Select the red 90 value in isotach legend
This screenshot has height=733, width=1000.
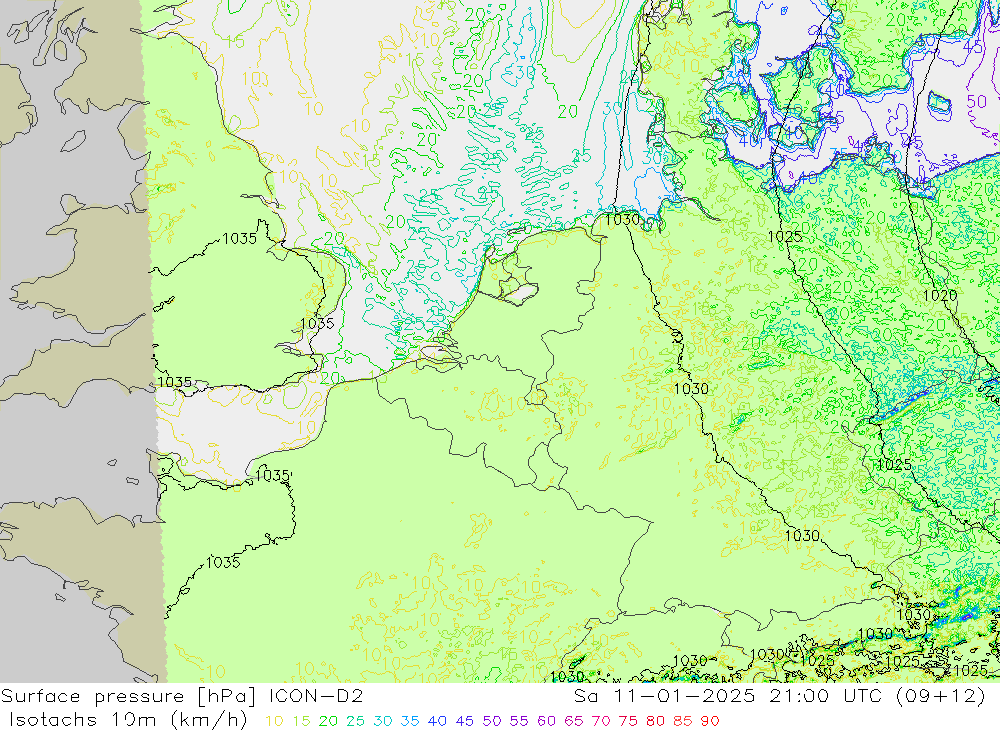coord(710,722)
